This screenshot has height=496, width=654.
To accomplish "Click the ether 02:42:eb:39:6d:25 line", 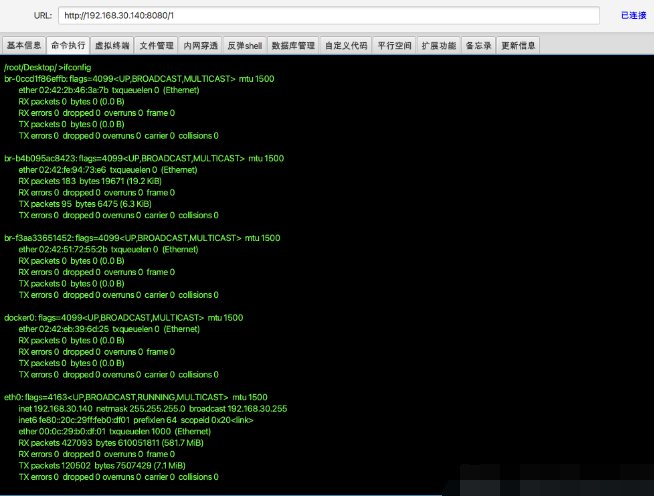I will pos(109,329).
